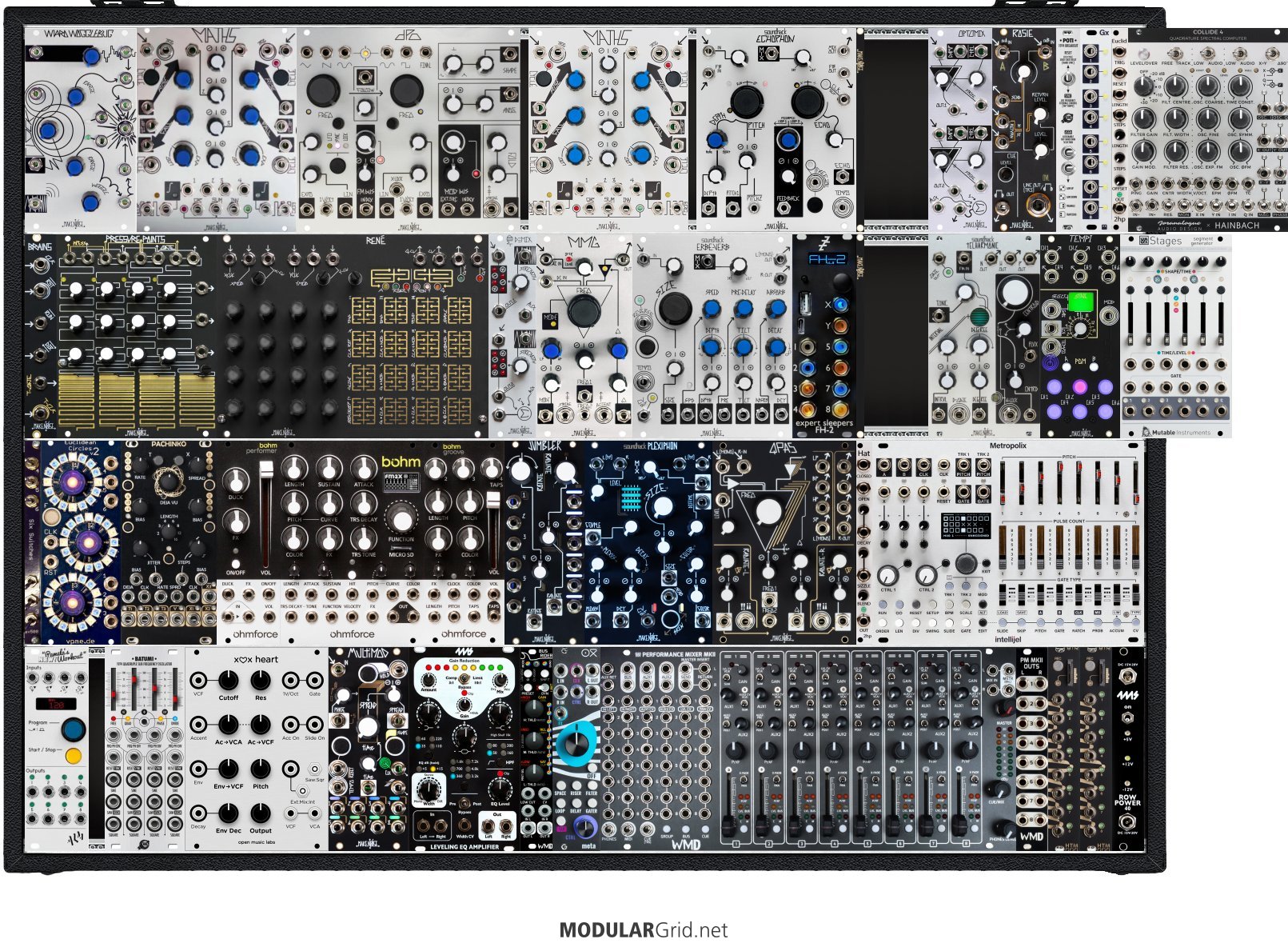Turn the Output knob on x0x heart

pos(261,813)
